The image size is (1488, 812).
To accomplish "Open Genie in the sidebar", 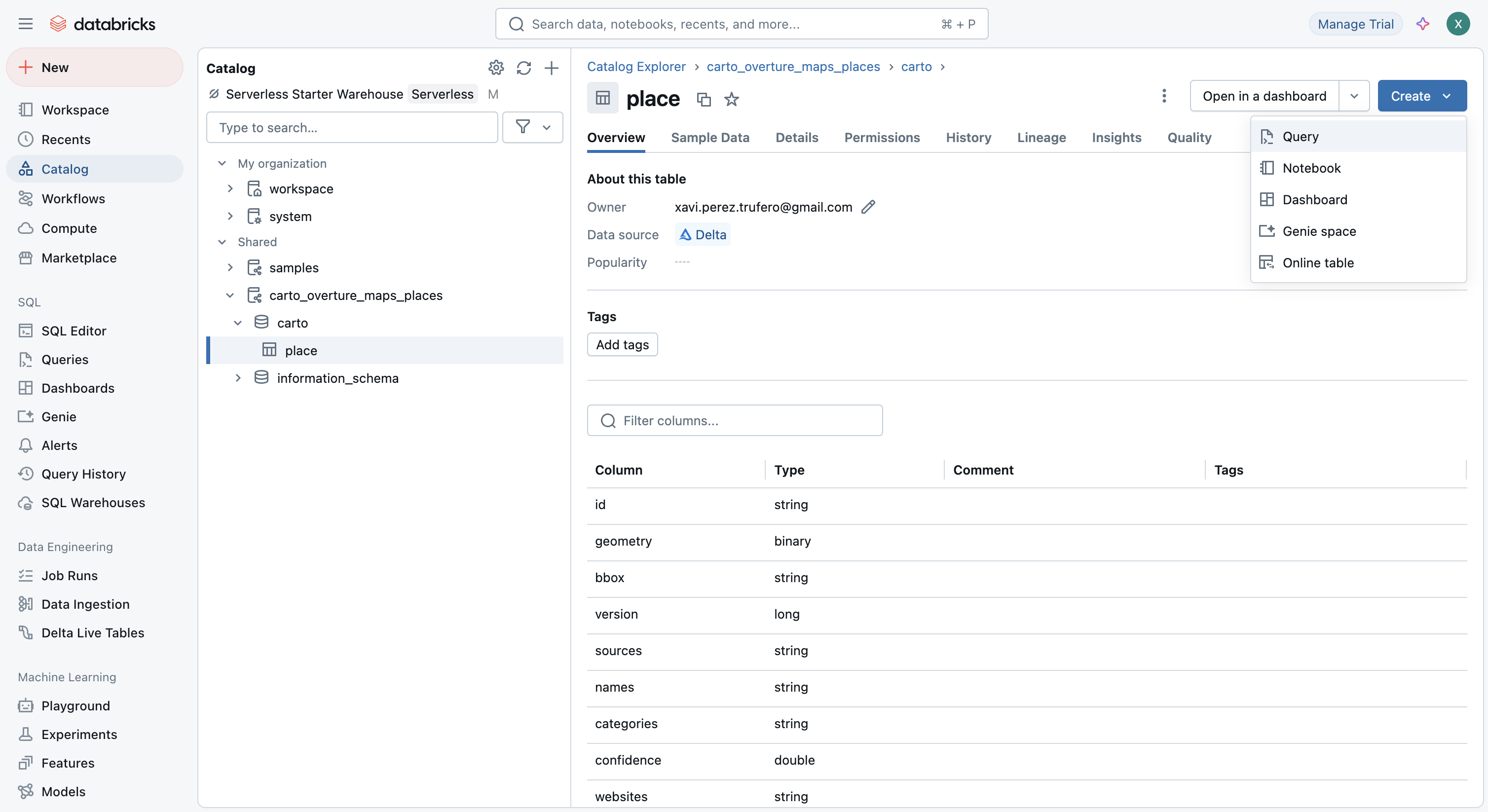I will tap(95, 416).
